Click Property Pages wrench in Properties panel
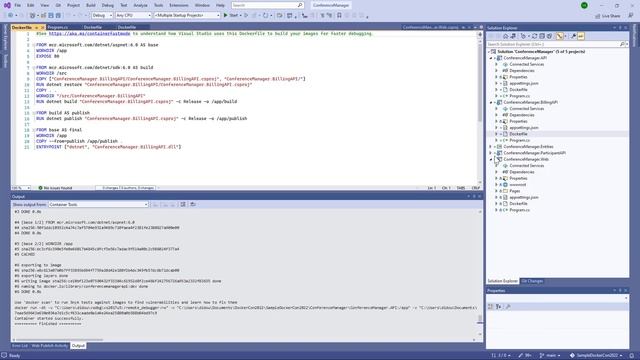Screen dimensions: 640x360 point(508,307)
